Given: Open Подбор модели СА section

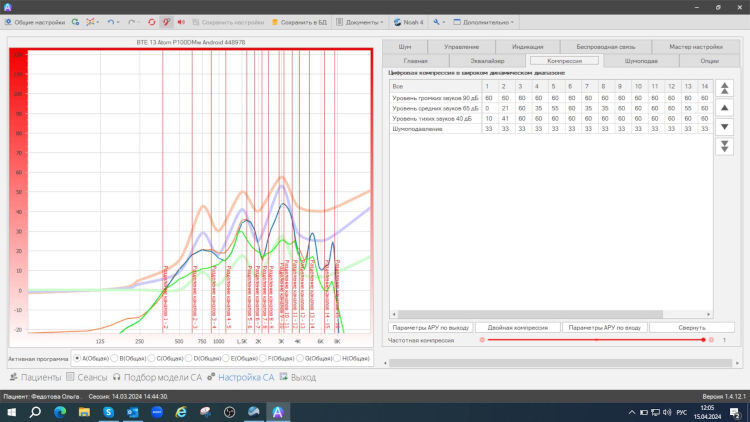Looking at the screenshot, I should click(157, 378).
